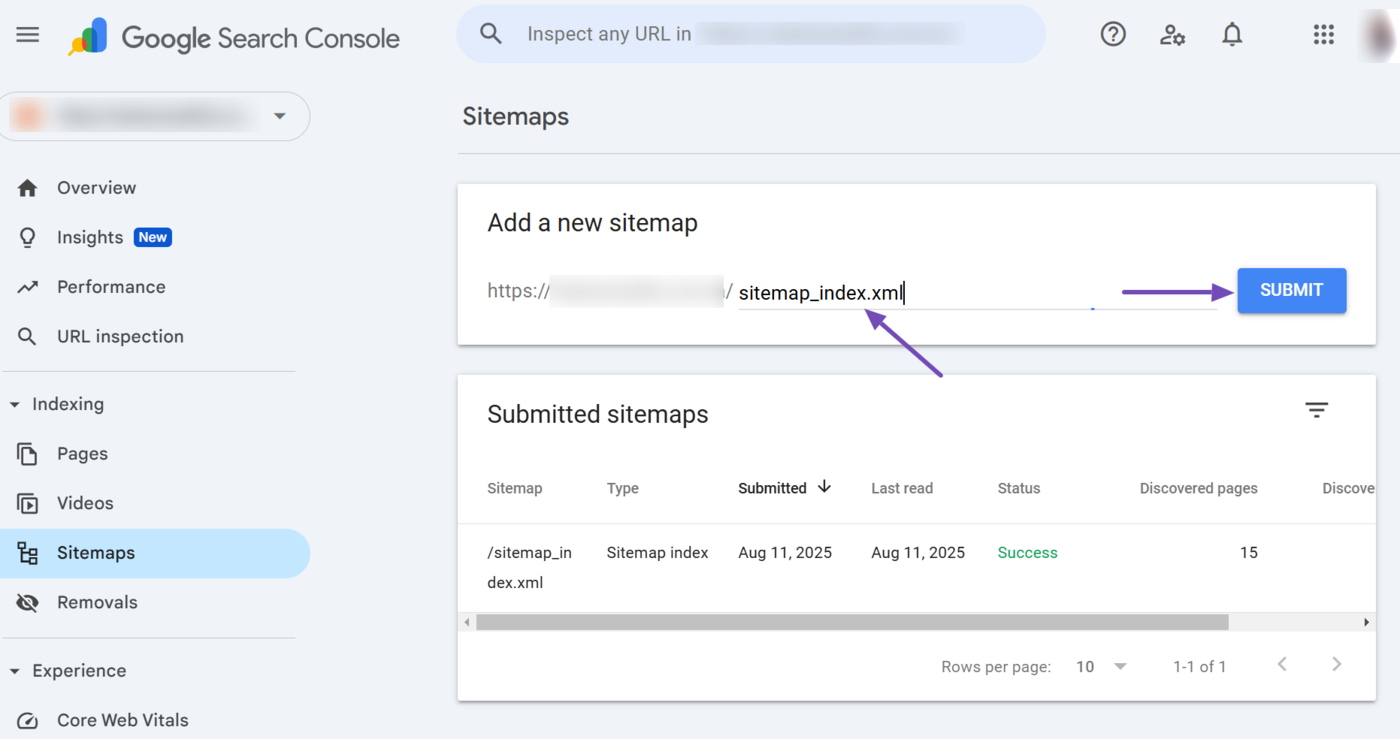Navigate to Removals page

coord(97,602)
